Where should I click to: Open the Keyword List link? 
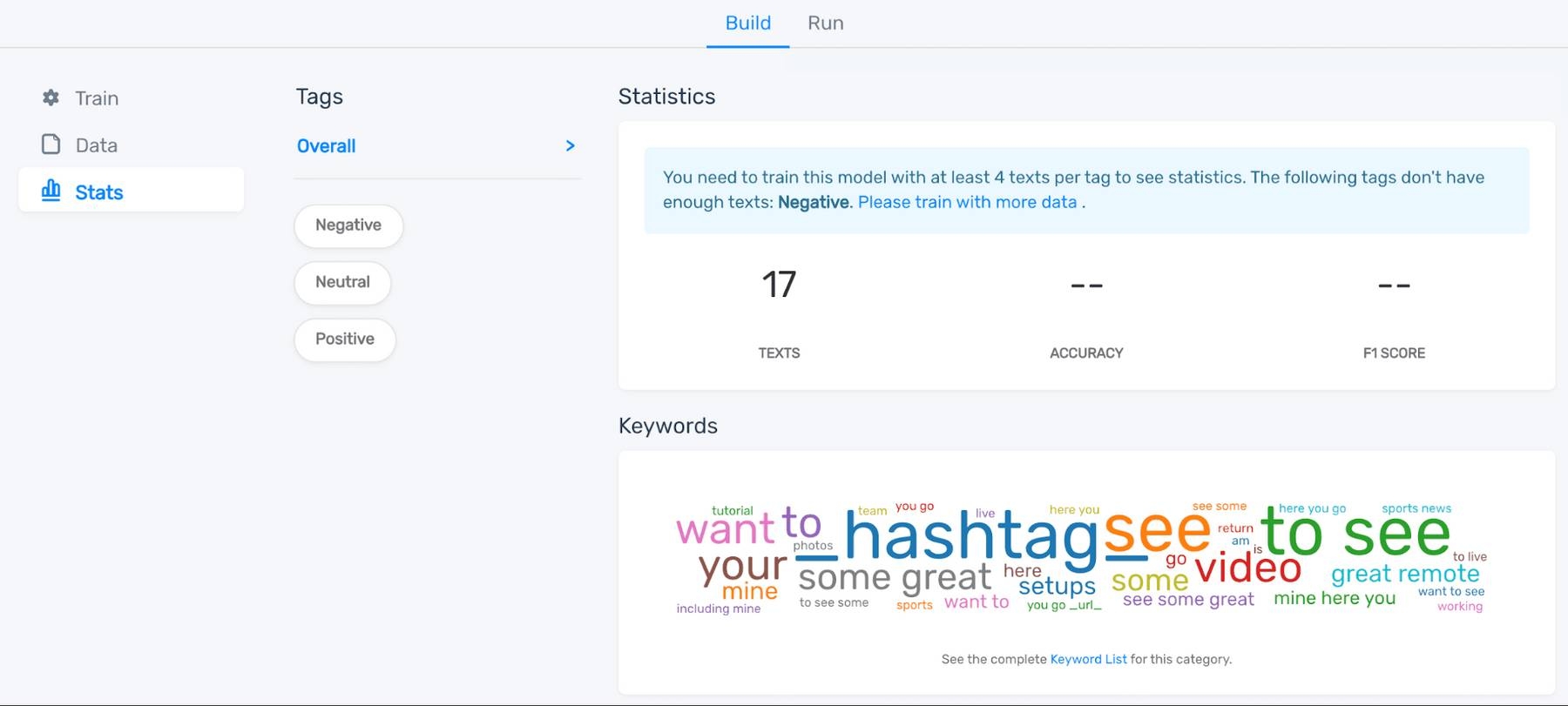[1088, 659]
